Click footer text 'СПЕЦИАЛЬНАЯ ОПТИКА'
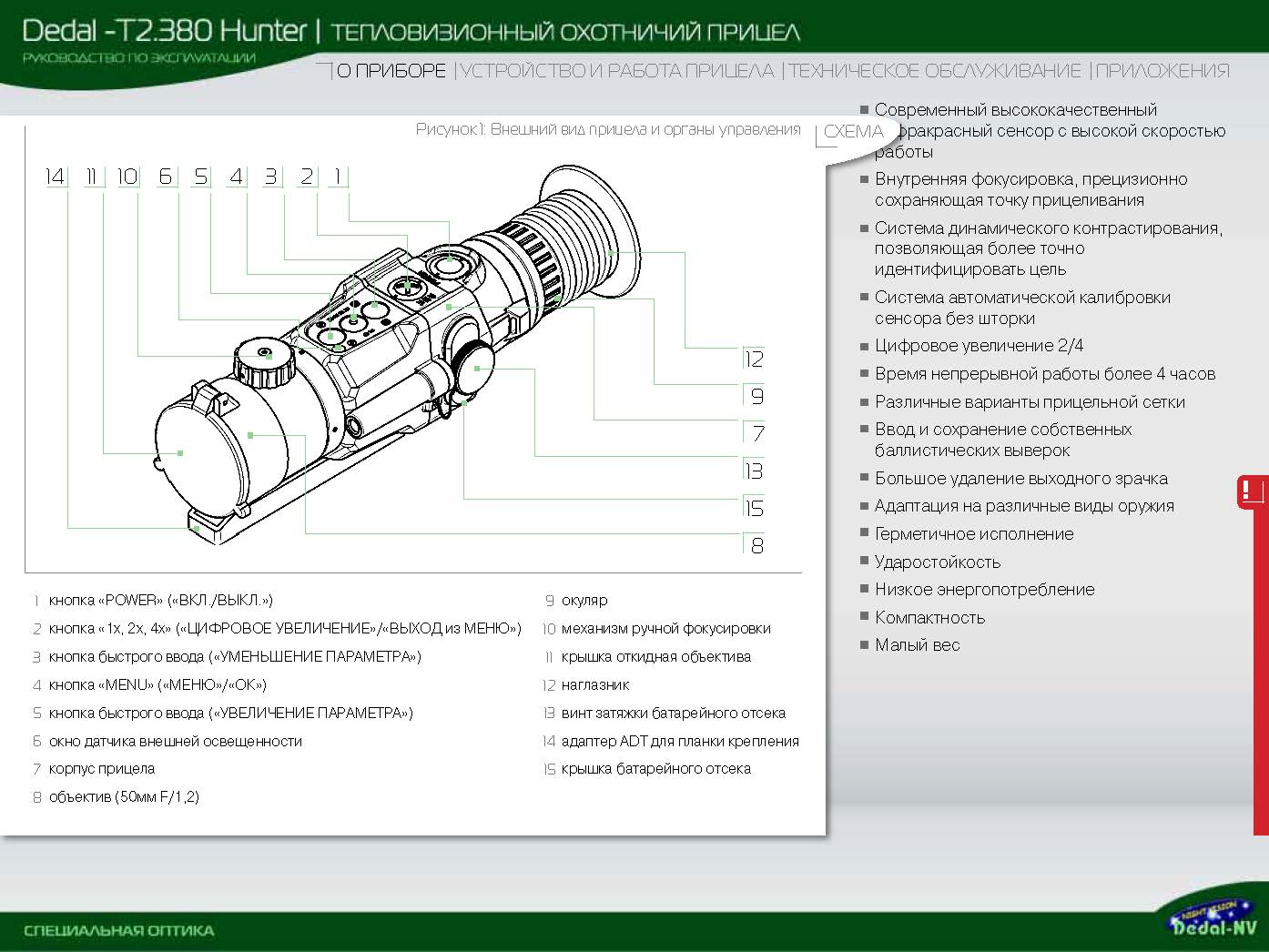1269x952 pixels. click(x=119, y=931)
